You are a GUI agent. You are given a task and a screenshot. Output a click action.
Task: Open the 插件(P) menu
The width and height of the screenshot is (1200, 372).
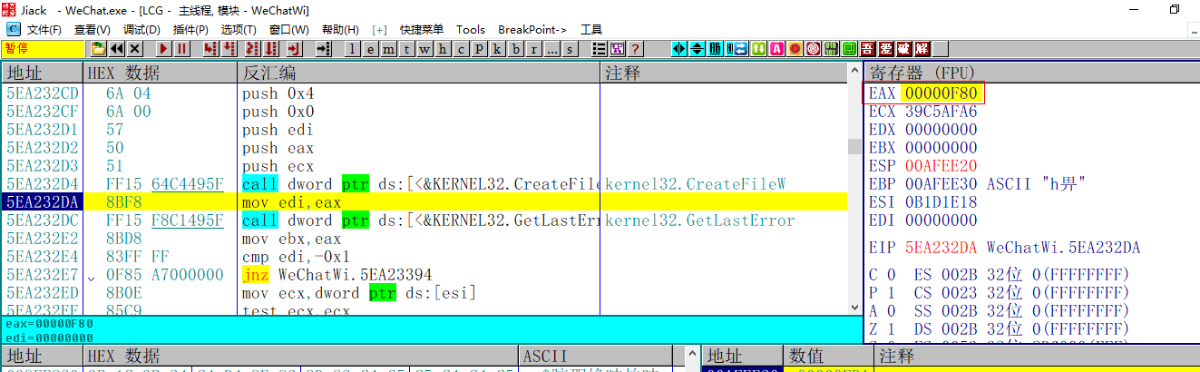[x=191, y=30]
